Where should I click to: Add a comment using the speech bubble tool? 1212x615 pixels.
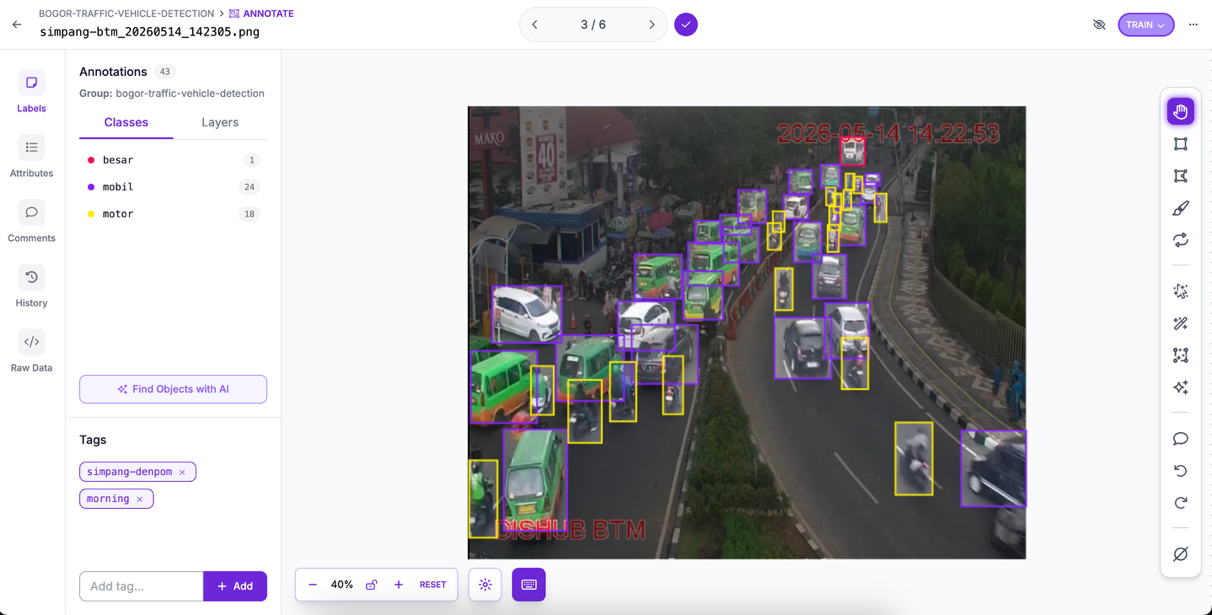(x=1180, y=438)
